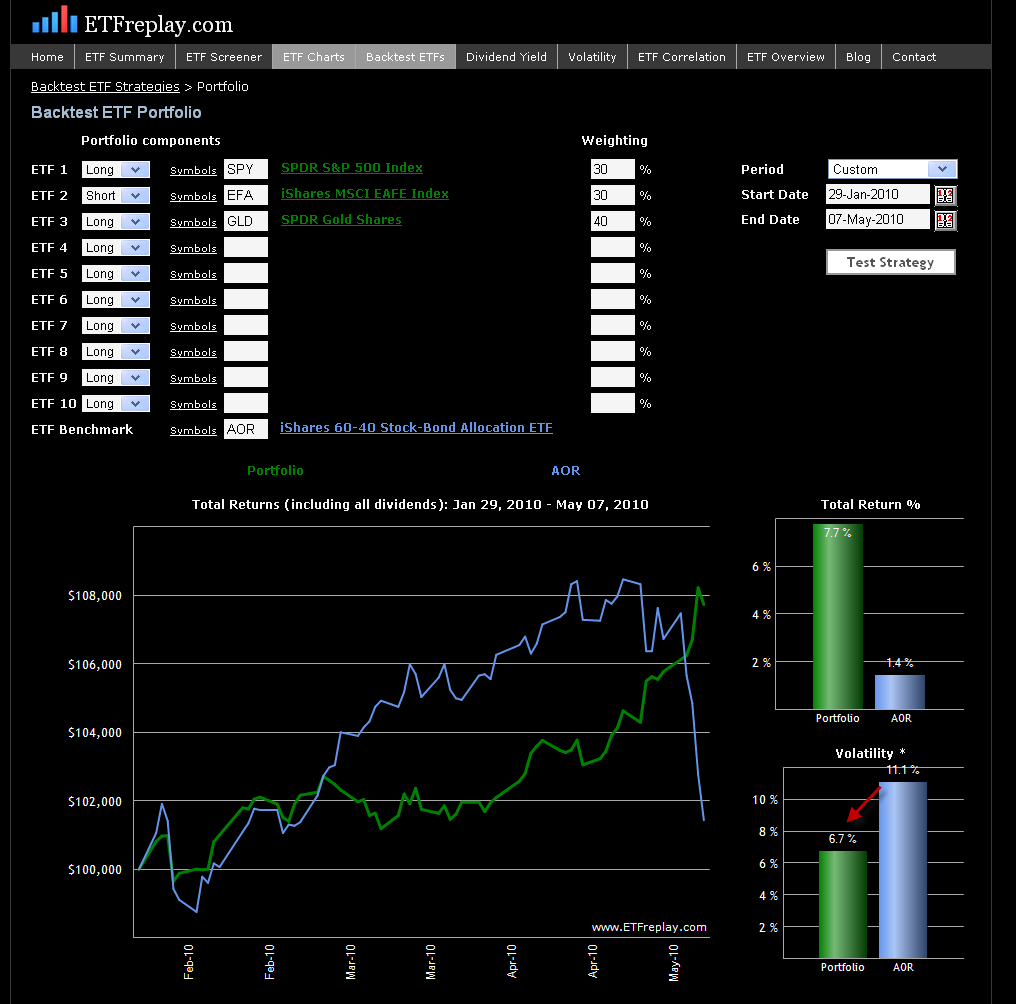Click the blue AOR legend label
Screen dimensions: 1016x1004
[x=566, y=471]
